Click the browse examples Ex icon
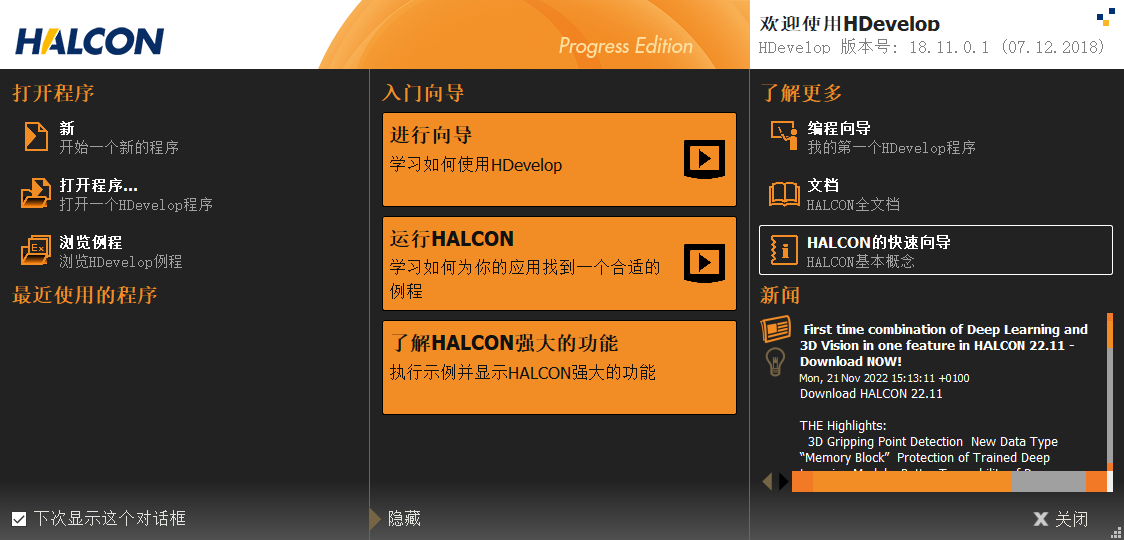 36,250
